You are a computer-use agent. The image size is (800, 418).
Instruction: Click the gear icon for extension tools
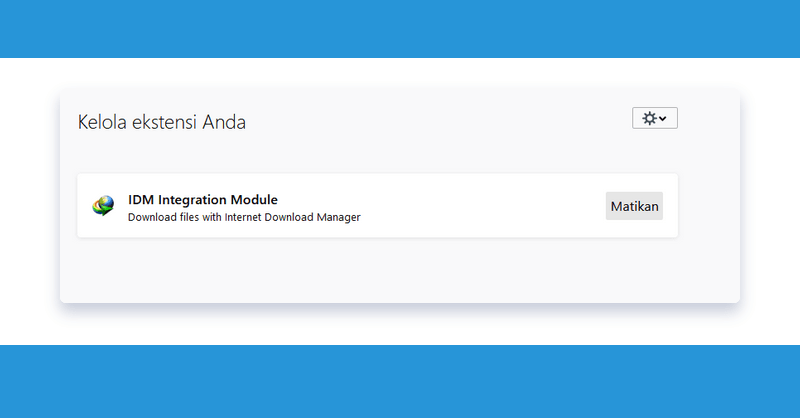649,118
